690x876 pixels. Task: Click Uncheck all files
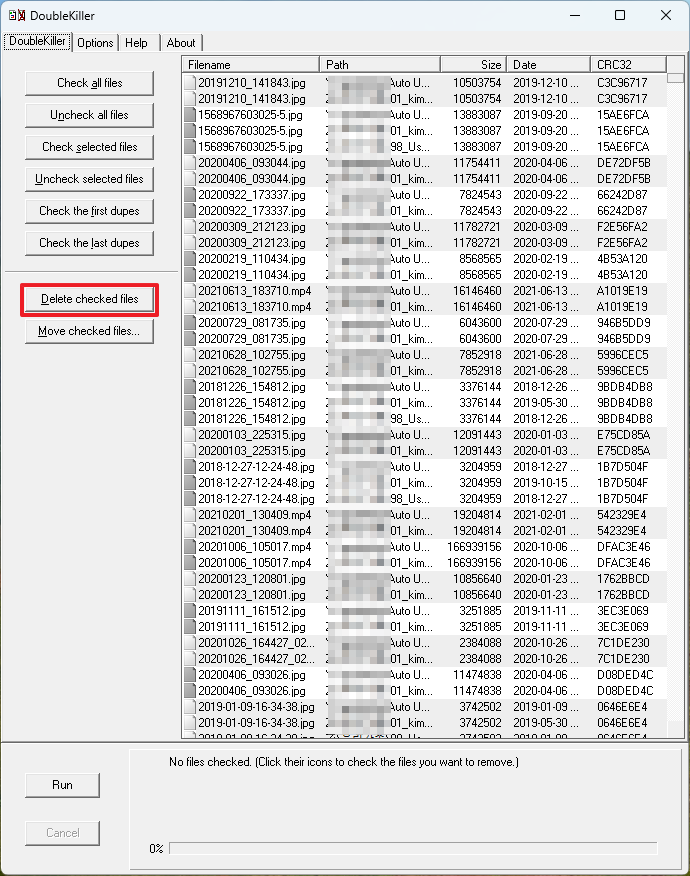[x=89, y=115]
